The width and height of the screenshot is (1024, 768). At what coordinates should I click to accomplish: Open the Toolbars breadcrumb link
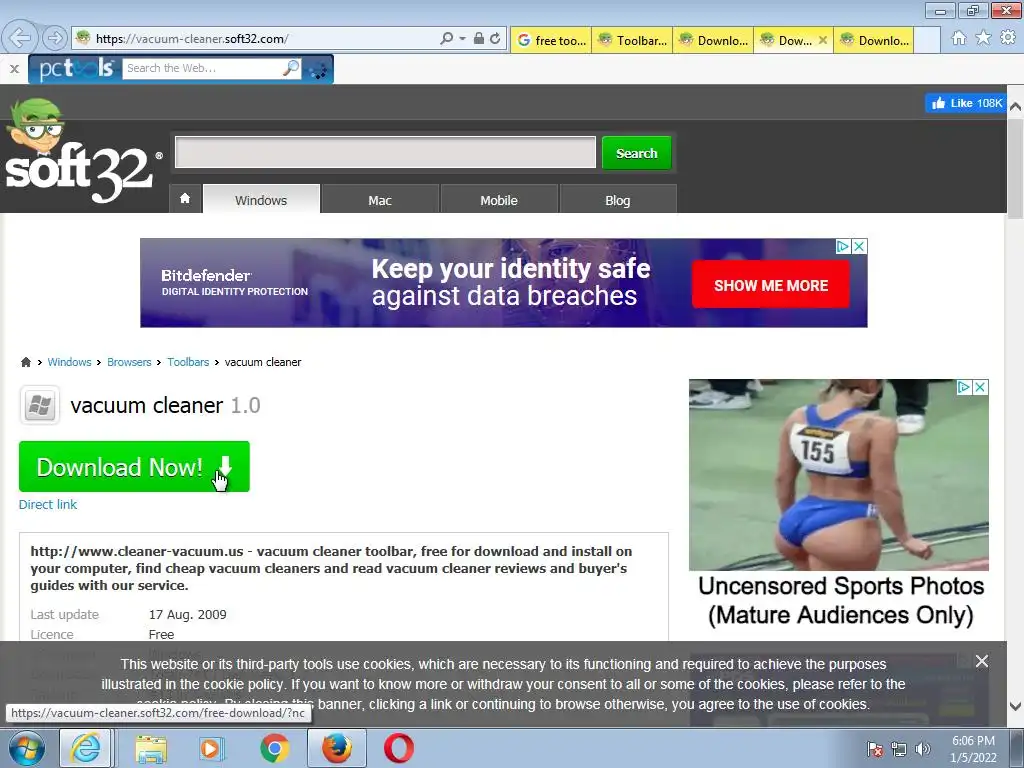coord(188,362)
